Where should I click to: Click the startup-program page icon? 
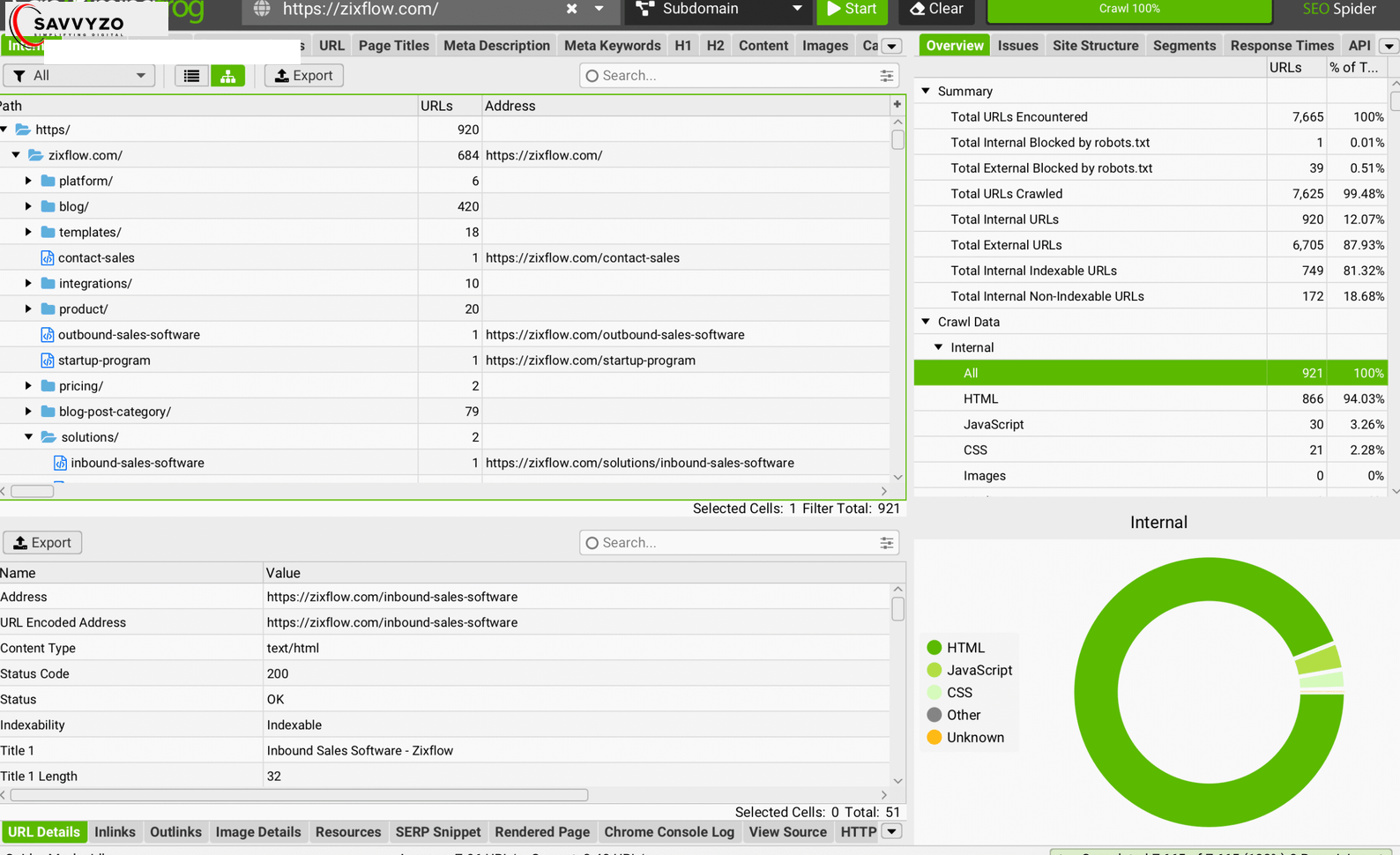48,360
